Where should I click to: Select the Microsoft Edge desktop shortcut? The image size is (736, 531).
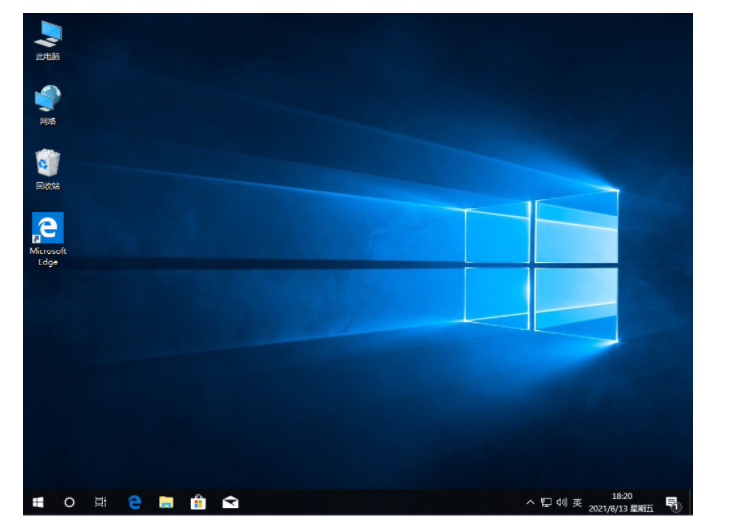point(47,236)
